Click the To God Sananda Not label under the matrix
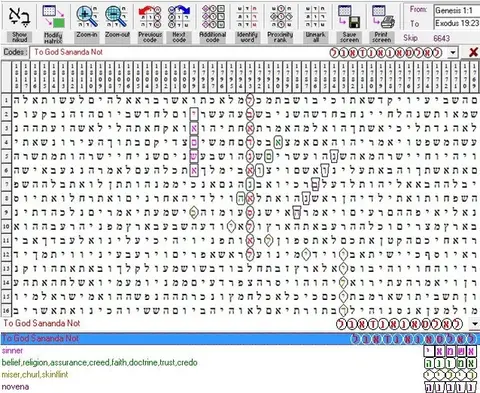The width and height of the screenshot is (480, 393). click(42, 323)
